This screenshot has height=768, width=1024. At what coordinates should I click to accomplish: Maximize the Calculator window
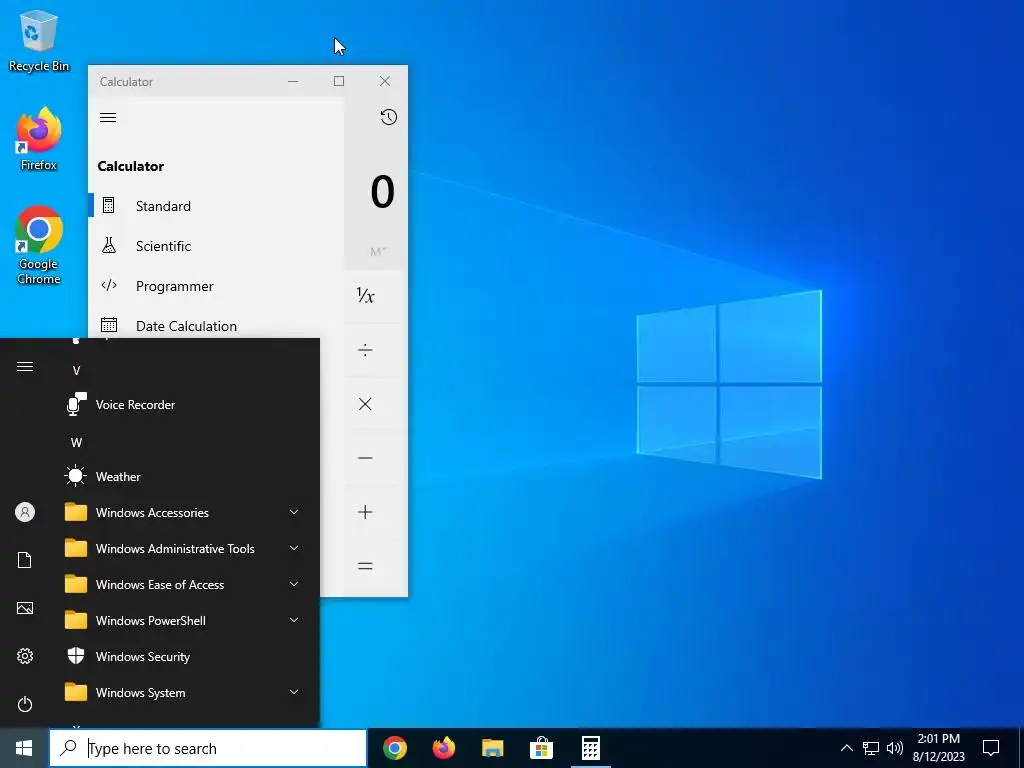[x=339, y=81]
